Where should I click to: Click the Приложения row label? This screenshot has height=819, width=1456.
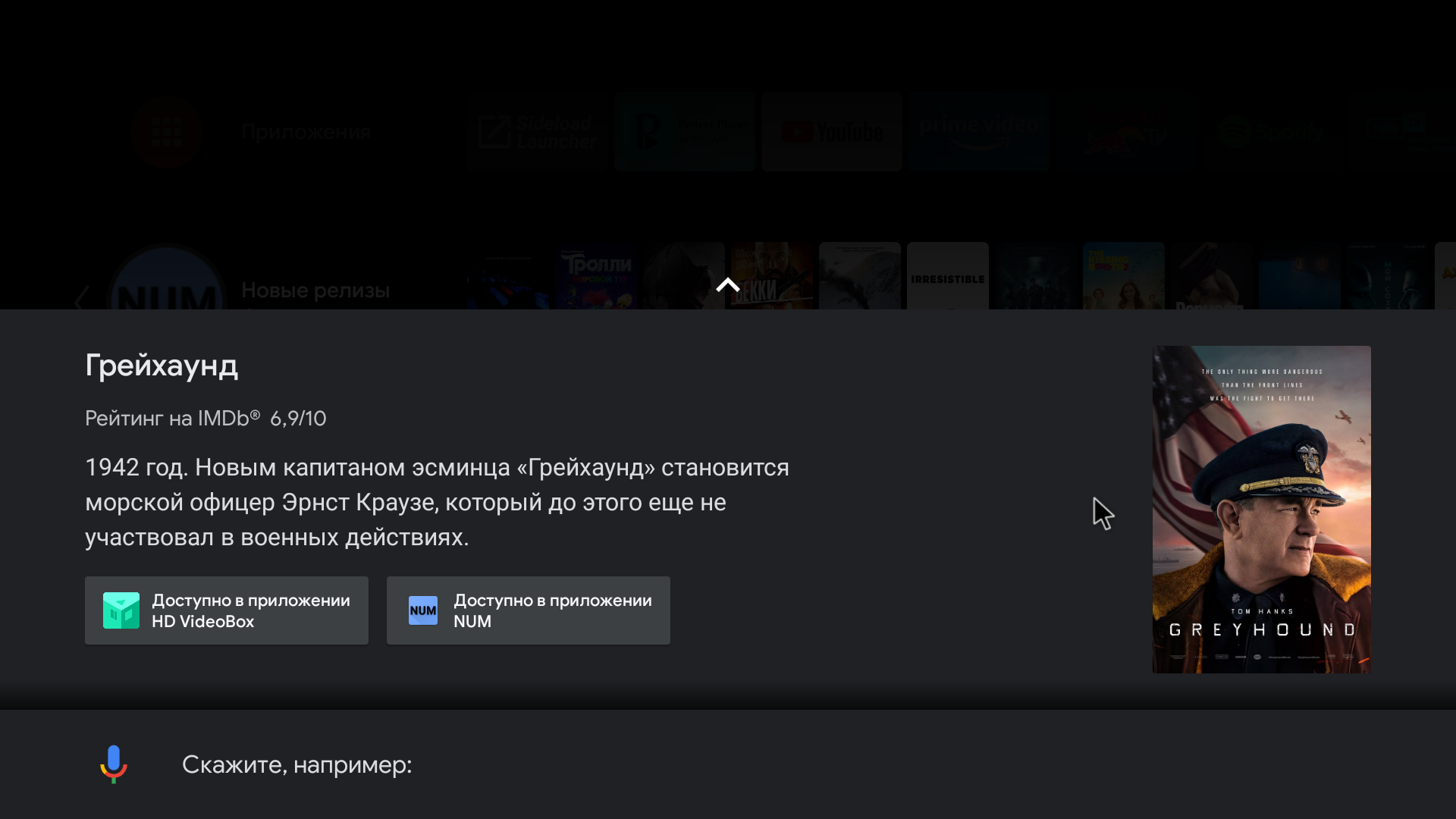306,132
